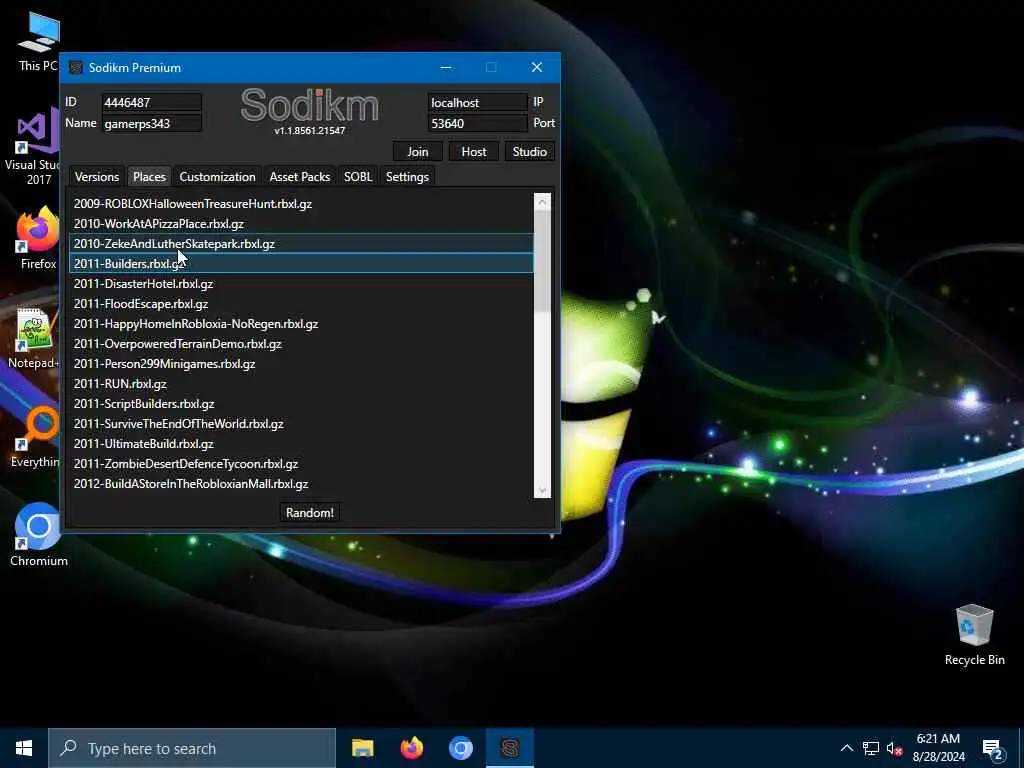Select 2011-OverpoweredTerrainDemo.rbxl.gz
Image resolution: width=1024 pixels, height=768 pixels.
[301, 344]
